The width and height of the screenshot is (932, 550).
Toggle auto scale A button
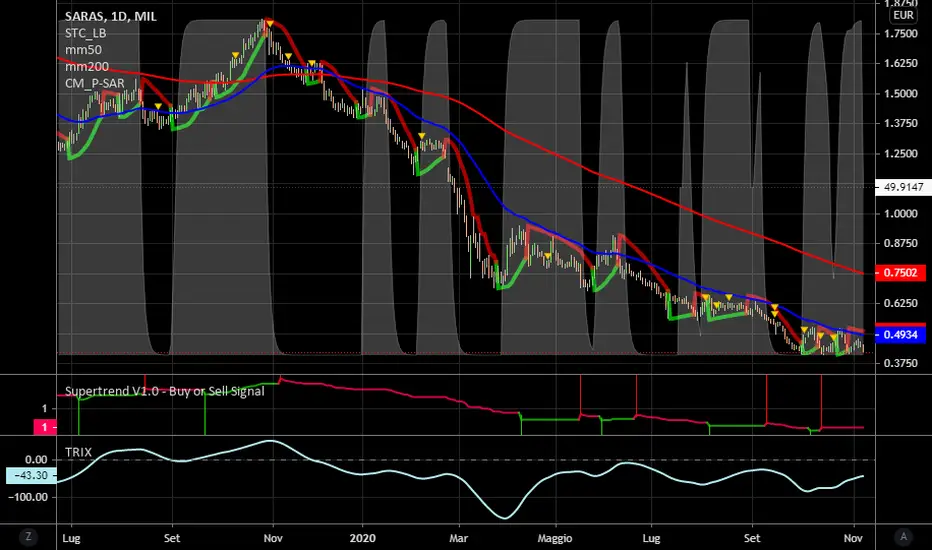pos(903,537)
